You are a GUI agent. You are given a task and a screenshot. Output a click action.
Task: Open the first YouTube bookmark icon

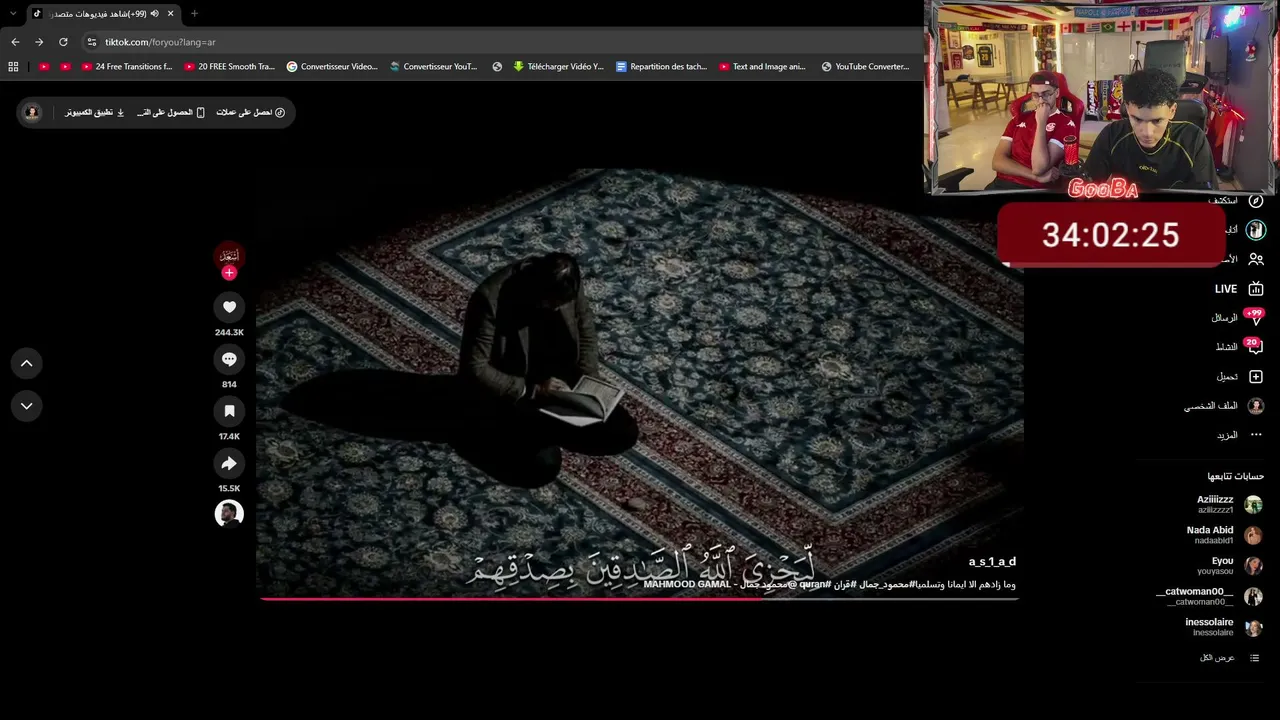pos(44,67)
